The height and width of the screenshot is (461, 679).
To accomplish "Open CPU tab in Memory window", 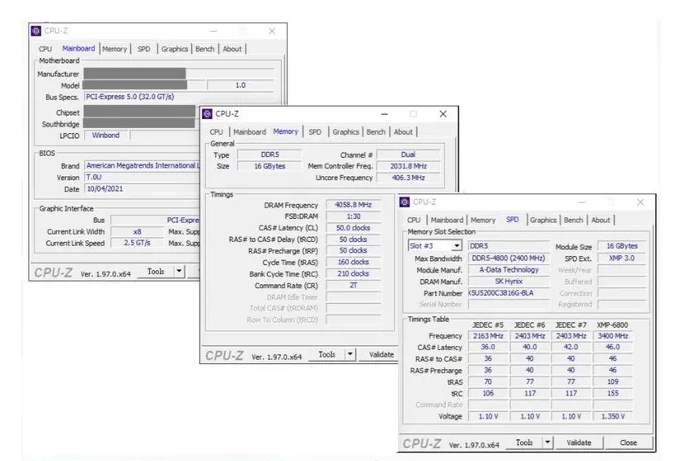I will pos(216,132).
